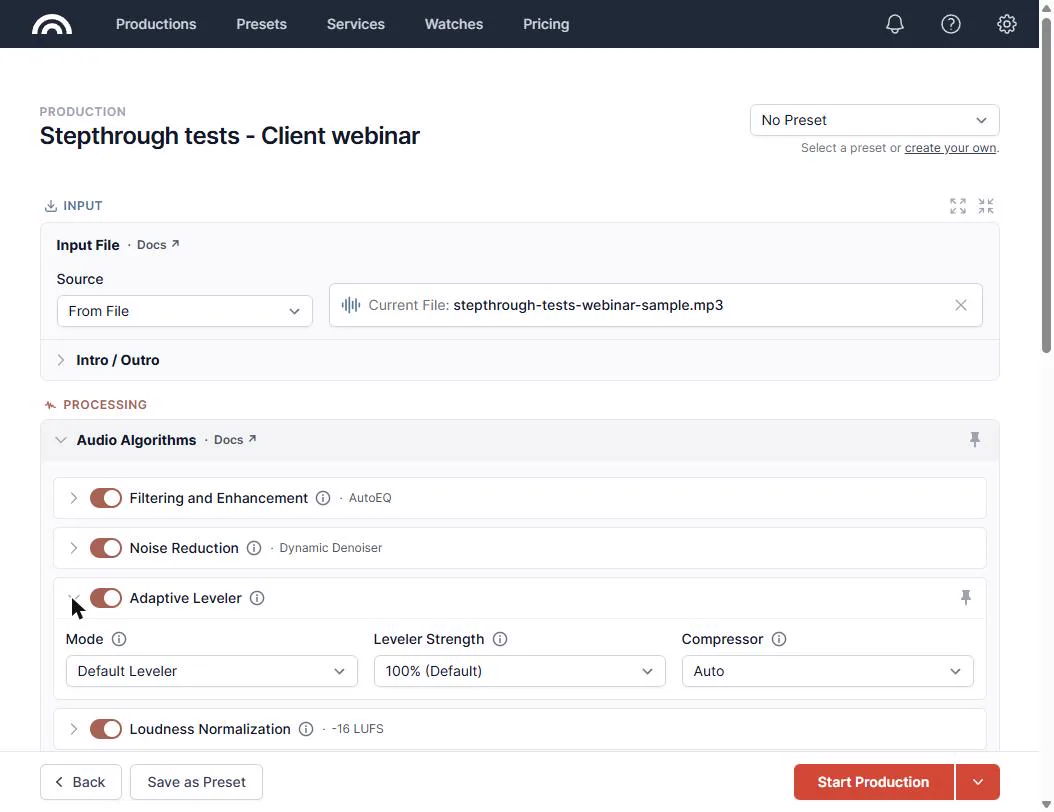Image resolution: width=1054 pixels, height=812 pixels.
Task: Remove the current input file
Action: (961, 305)
